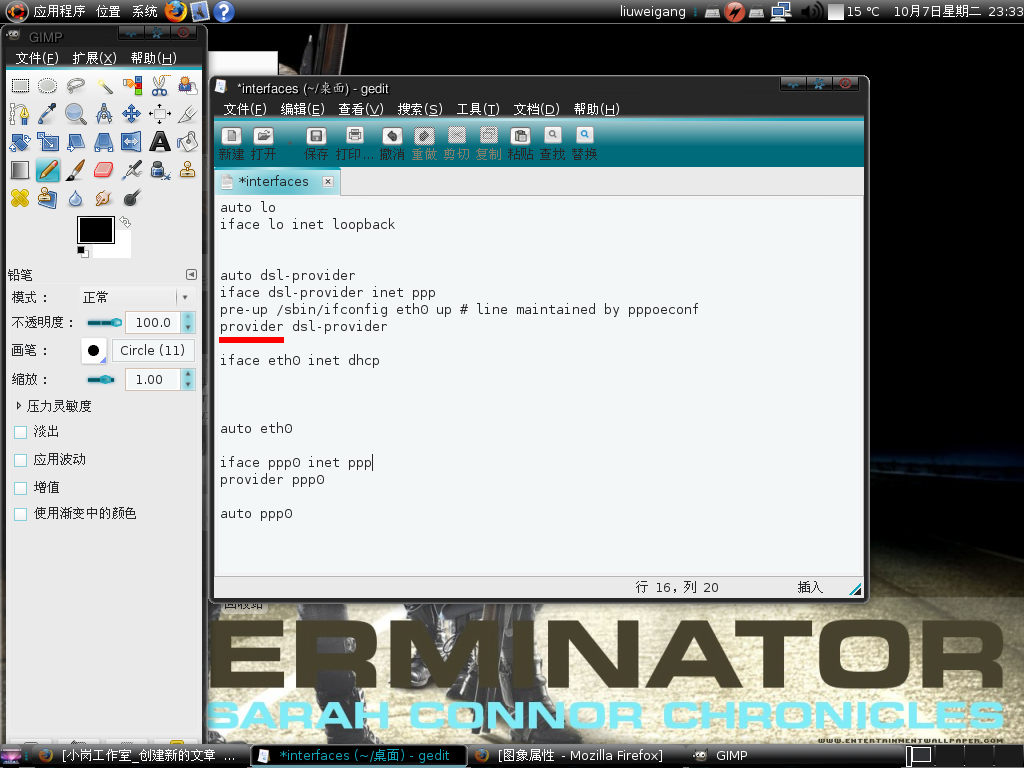Select the Blend gradient tool
This screenshot has width=1024, height=768.
[x=20, y=170]
